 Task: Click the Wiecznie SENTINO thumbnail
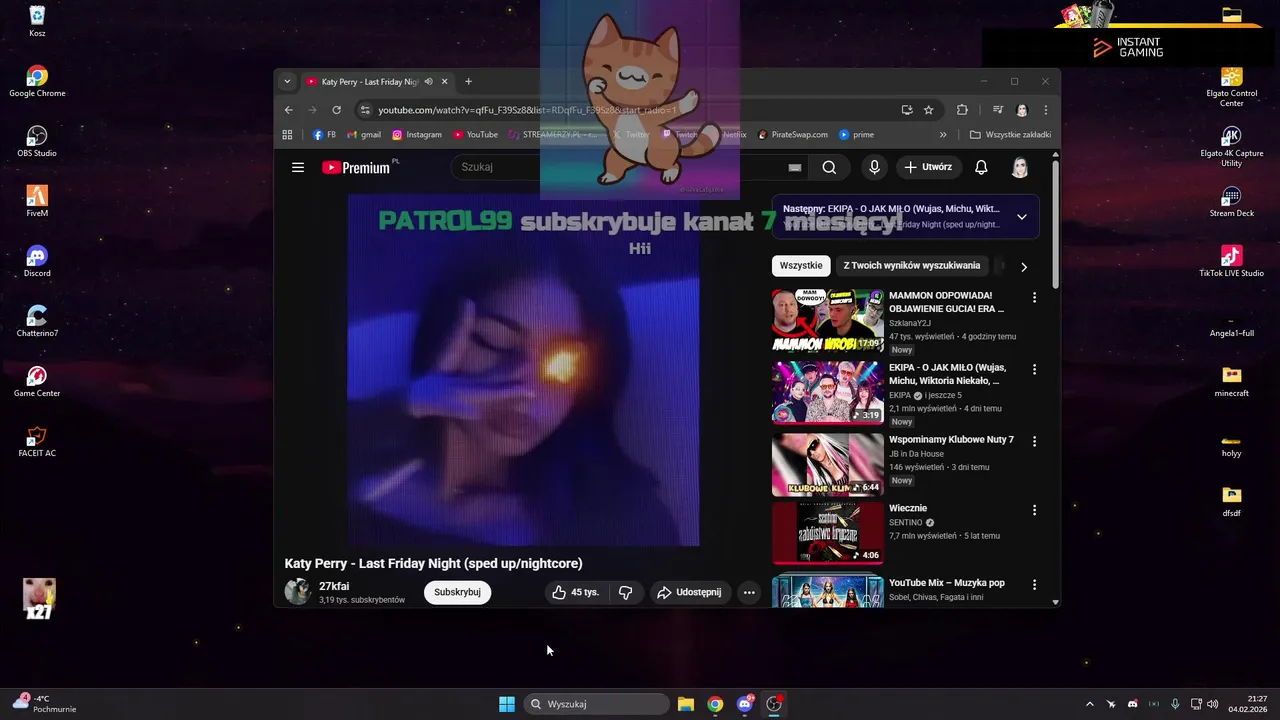tap(828, 533)
